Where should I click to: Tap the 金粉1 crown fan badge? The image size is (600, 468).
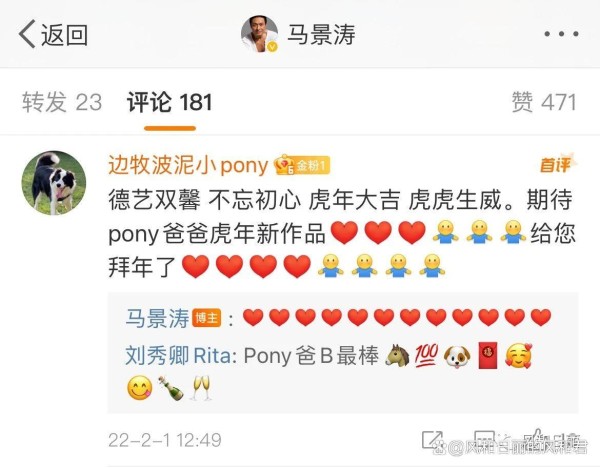click(302, 165)
